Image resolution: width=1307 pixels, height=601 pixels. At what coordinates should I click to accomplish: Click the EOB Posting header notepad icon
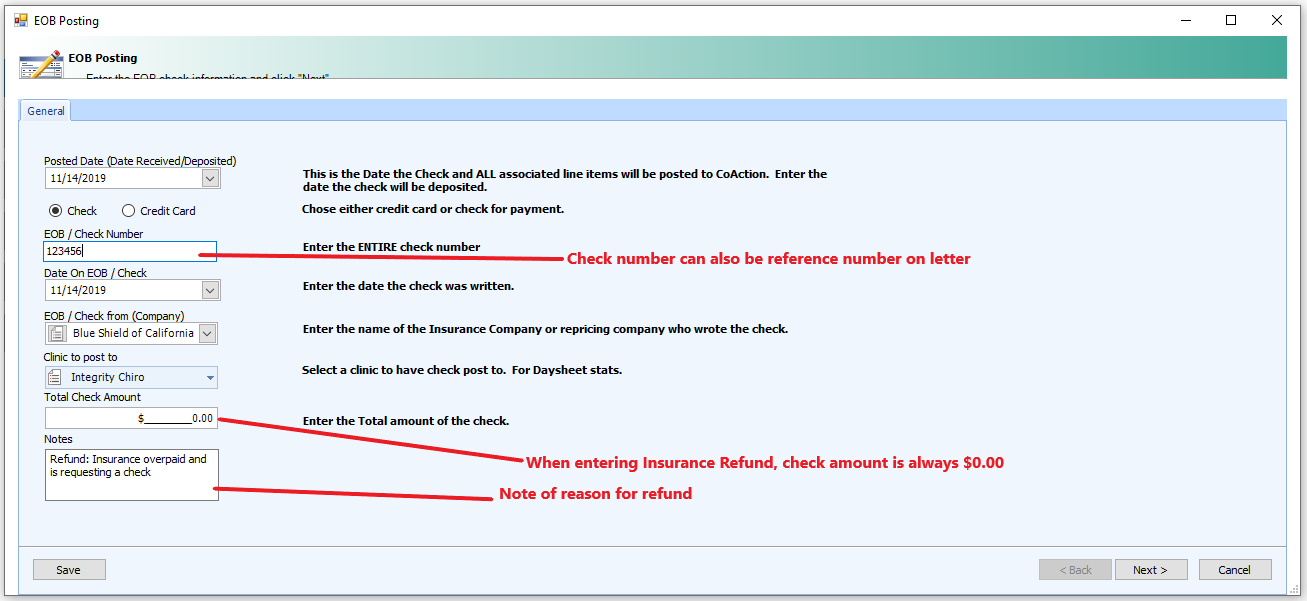click(x=41, y=63)
